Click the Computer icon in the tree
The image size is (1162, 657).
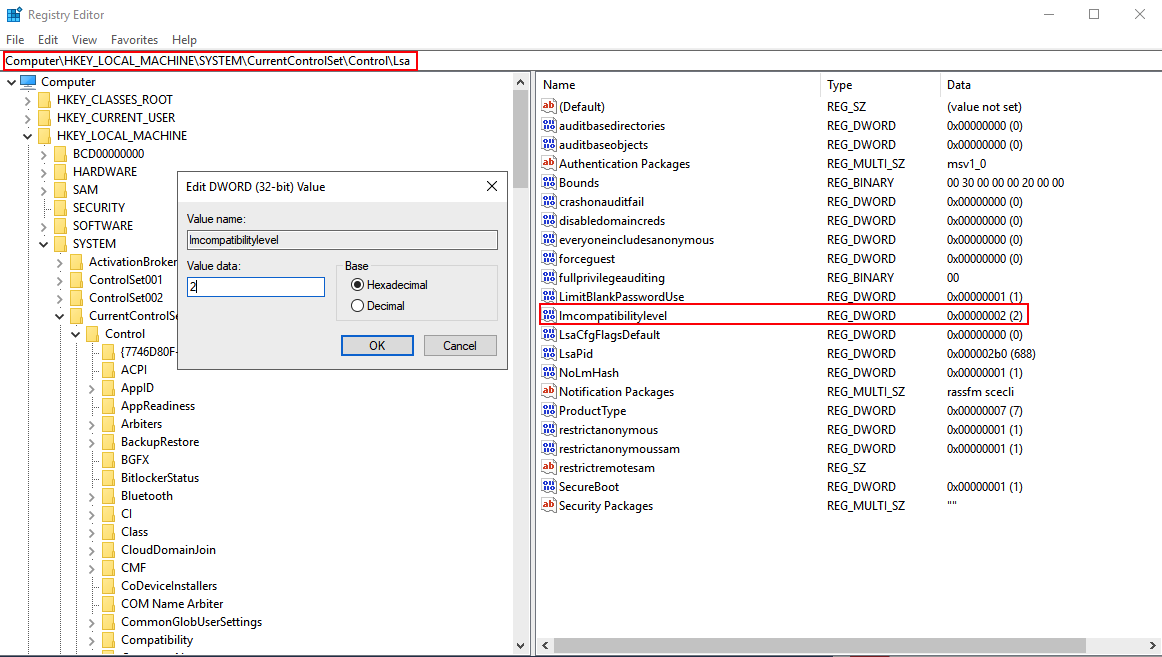28,81
